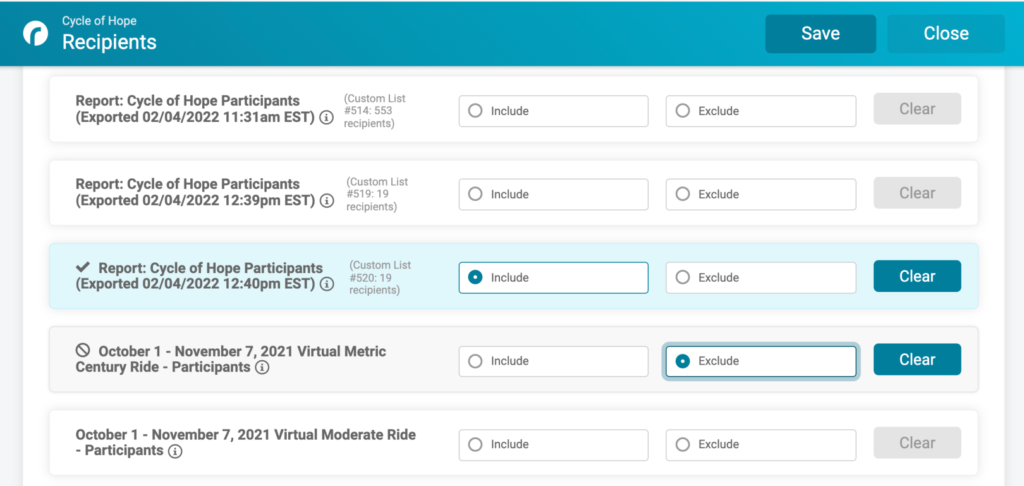The width and height of the screenshot is (1024, 486).
Task: Click text 'Custom List #519: 19 recipients'
Action: point(377,194)
